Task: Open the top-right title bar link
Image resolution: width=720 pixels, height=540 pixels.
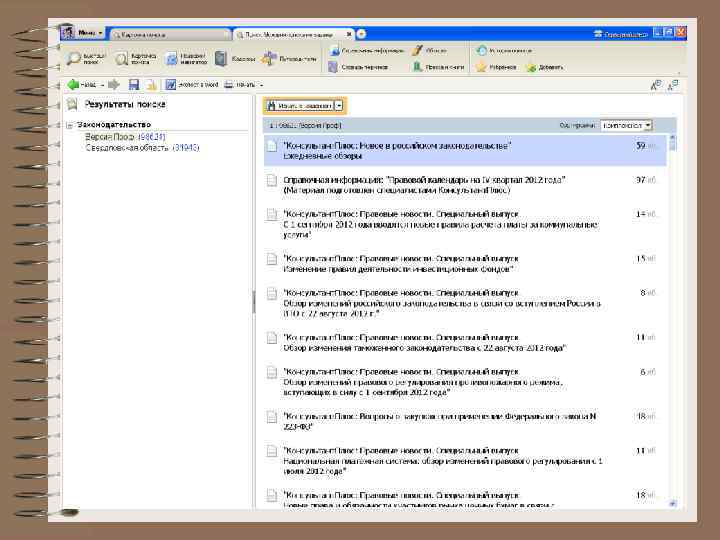Action: click(x=621, y=34)
